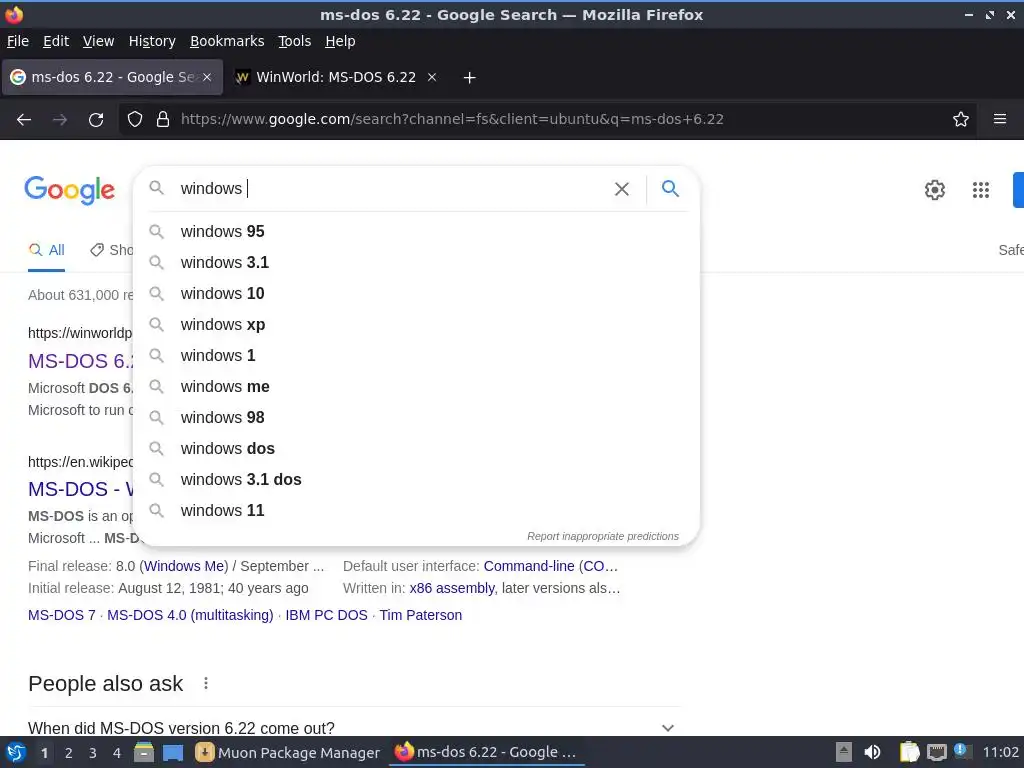Click the site security padlock icon
Viewport: 1024px width, 768px height.
tap(163, 119)
